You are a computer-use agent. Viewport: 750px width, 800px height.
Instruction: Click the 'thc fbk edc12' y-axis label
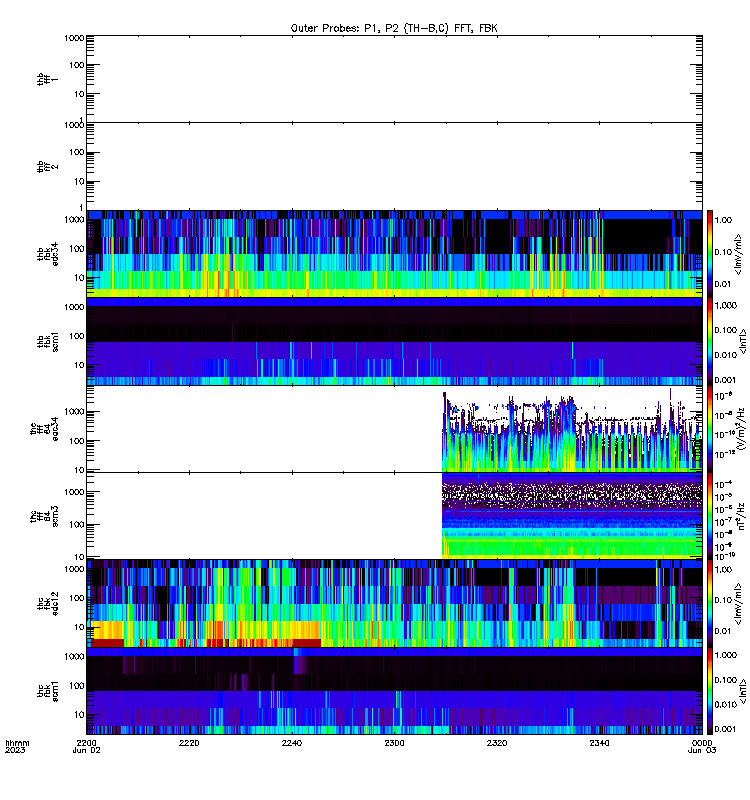click(47, 604)
